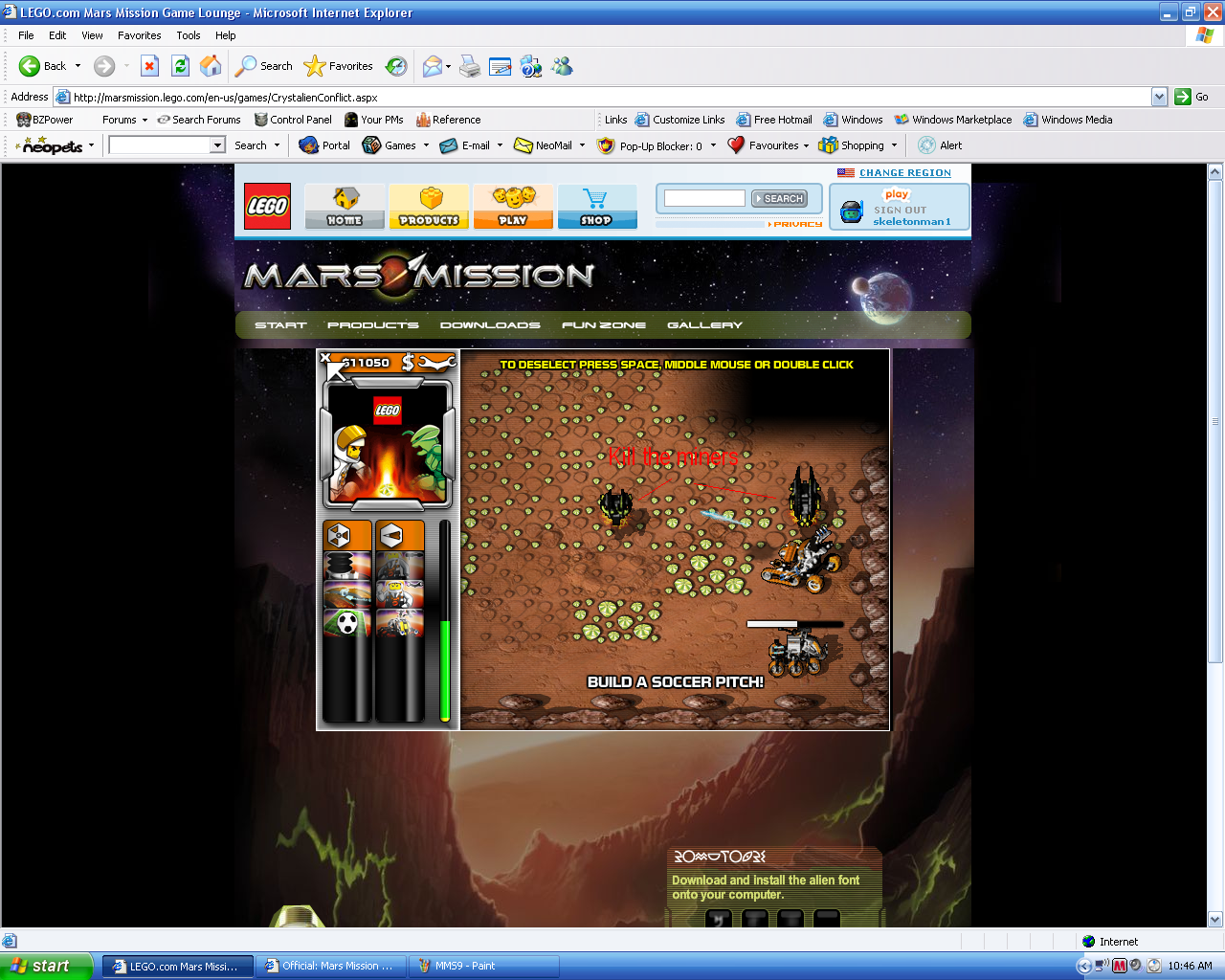Open the Neopets search box dropdown
This screenshot has width=1225, height=980.
pyautogui.click(x=217, y=145)
